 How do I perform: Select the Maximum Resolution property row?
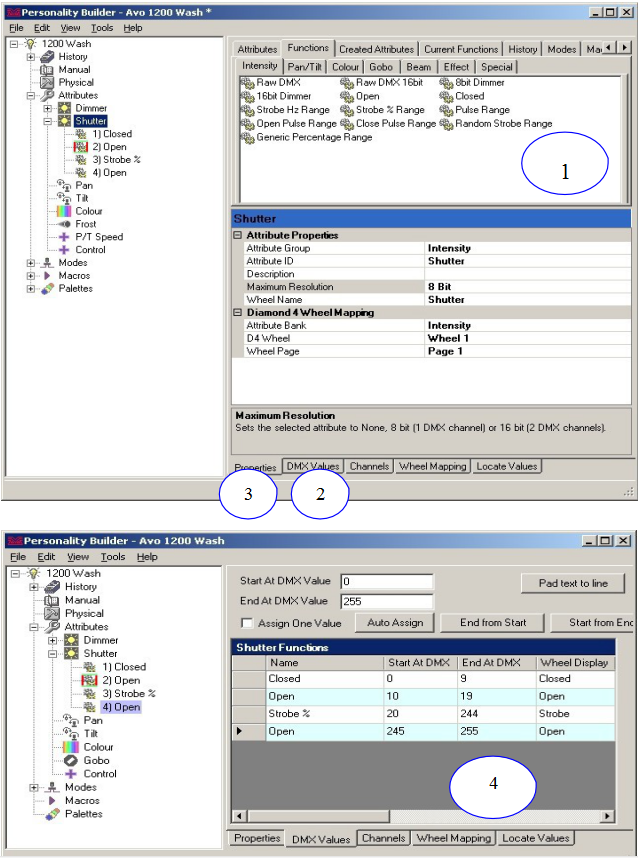click(x=431, y=287)
